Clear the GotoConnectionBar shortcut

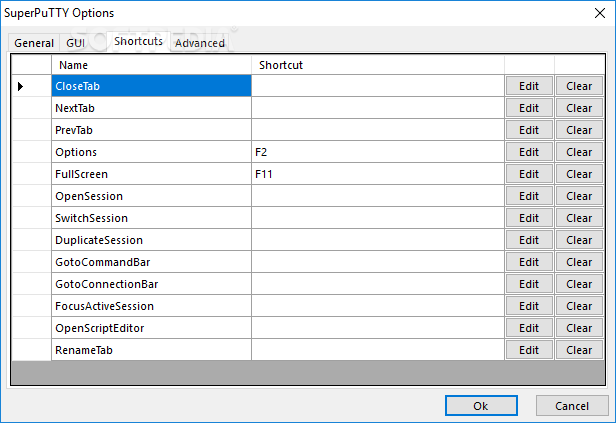579,284
